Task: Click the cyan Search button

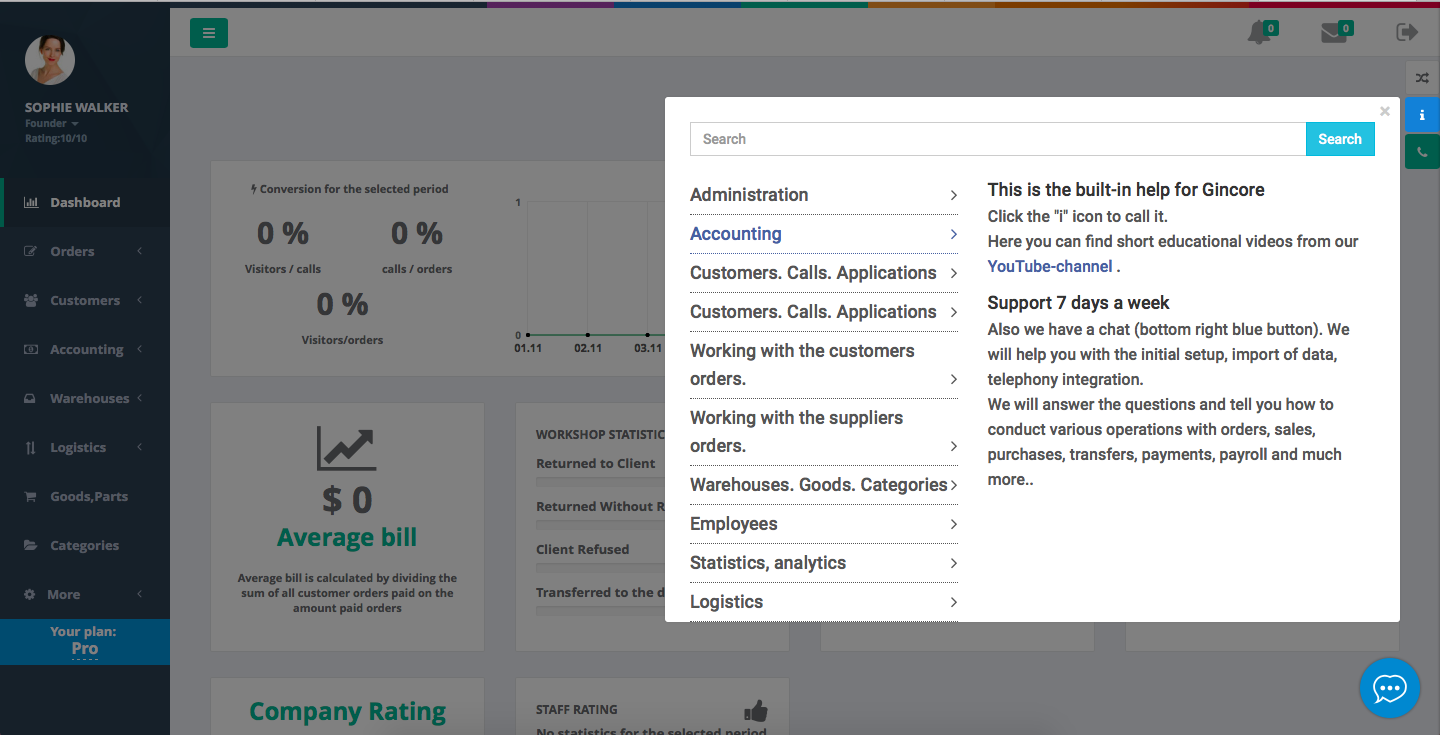Action: 1340,139
